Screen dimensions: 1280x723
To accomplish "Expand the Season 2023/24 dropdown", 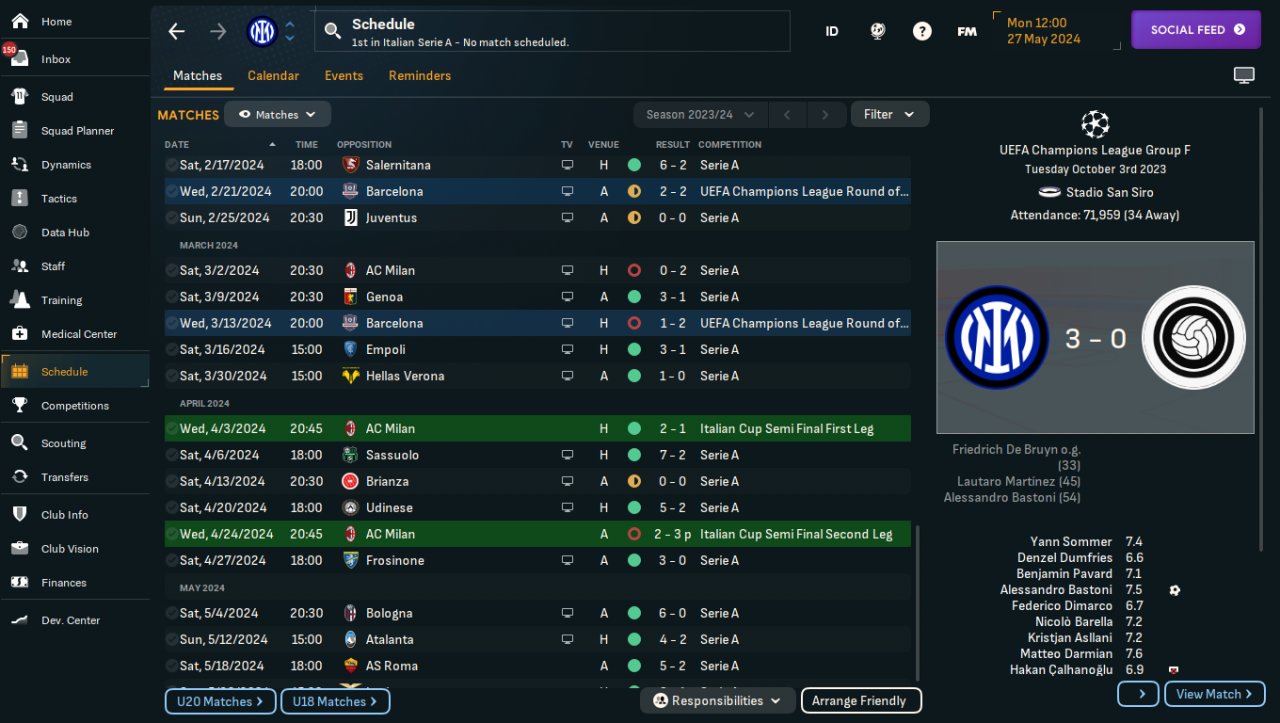I will tap(700, 115).
